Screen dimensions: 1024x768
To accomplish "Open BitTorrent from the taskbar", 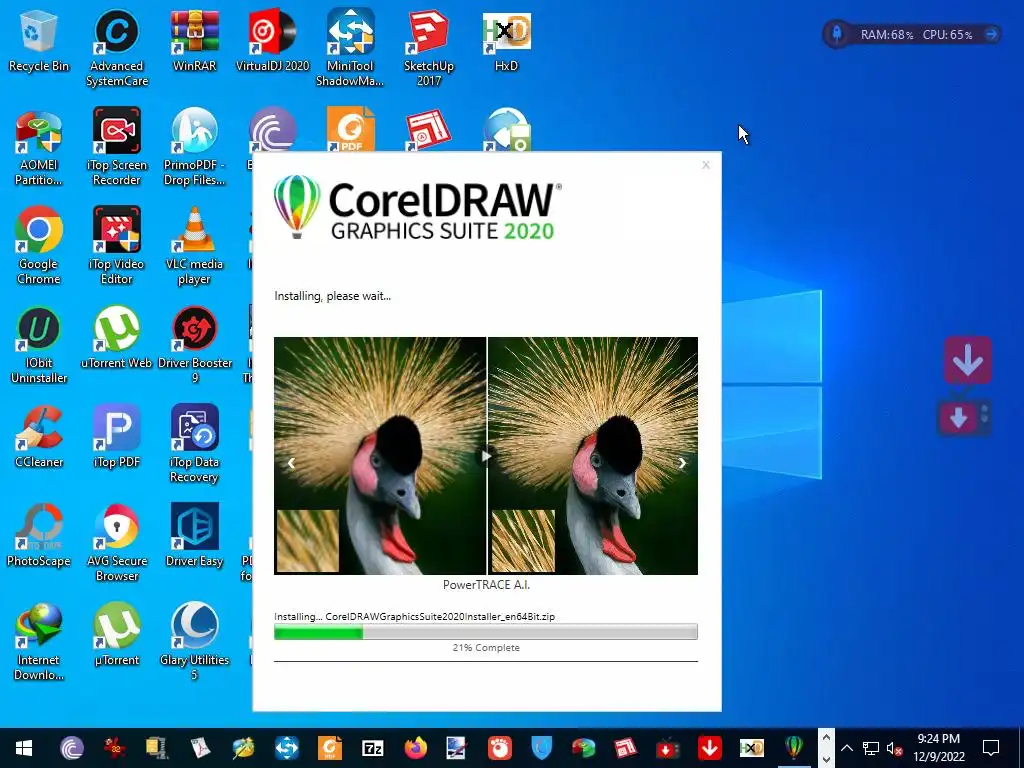I will click(72, 748).
